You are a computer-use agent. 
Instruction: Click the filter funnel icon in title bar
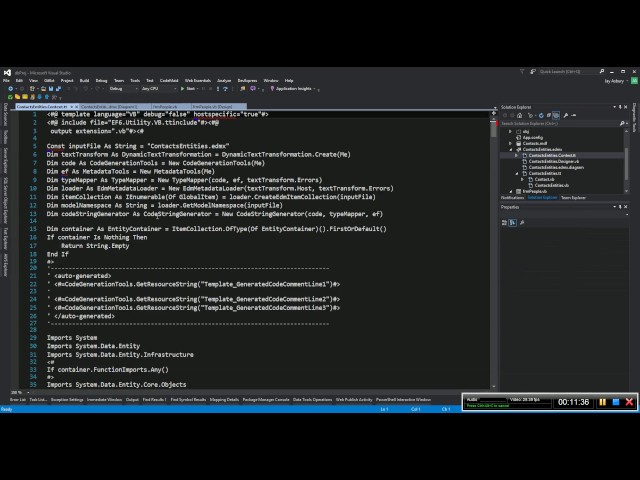522,72
